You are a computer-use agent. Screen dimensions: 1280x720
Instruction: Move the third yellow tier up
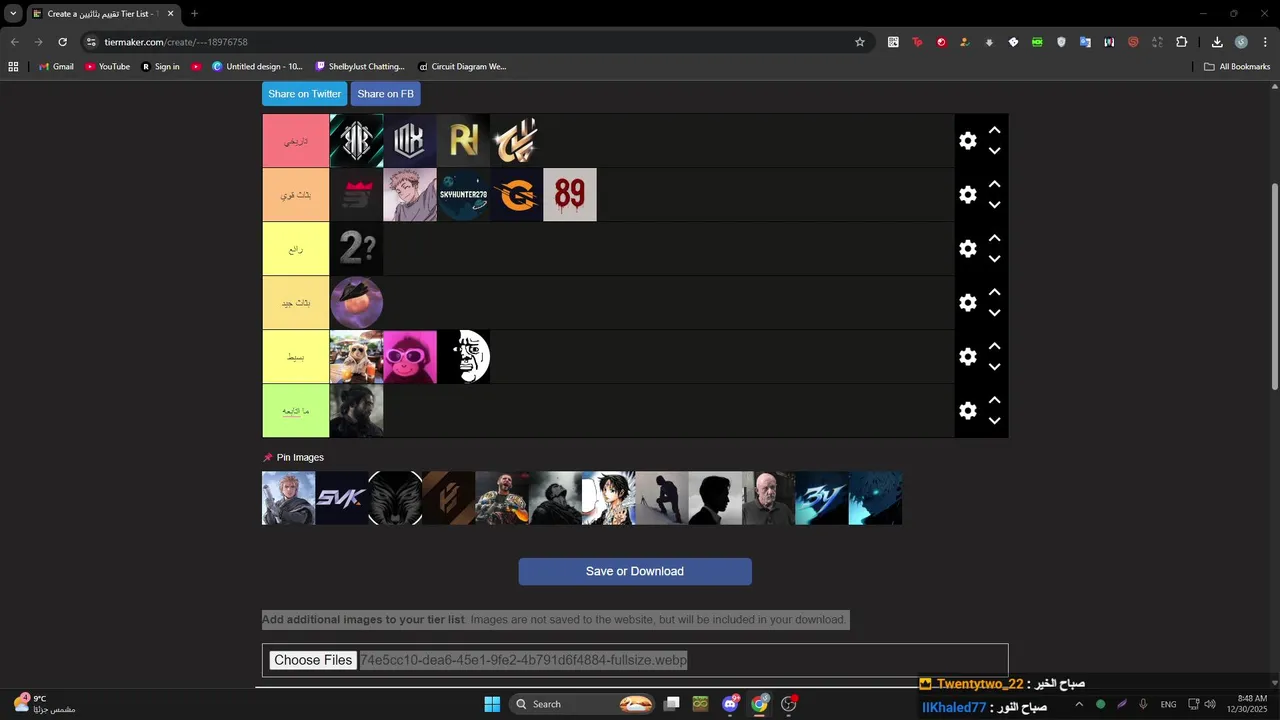click(995, 238)
